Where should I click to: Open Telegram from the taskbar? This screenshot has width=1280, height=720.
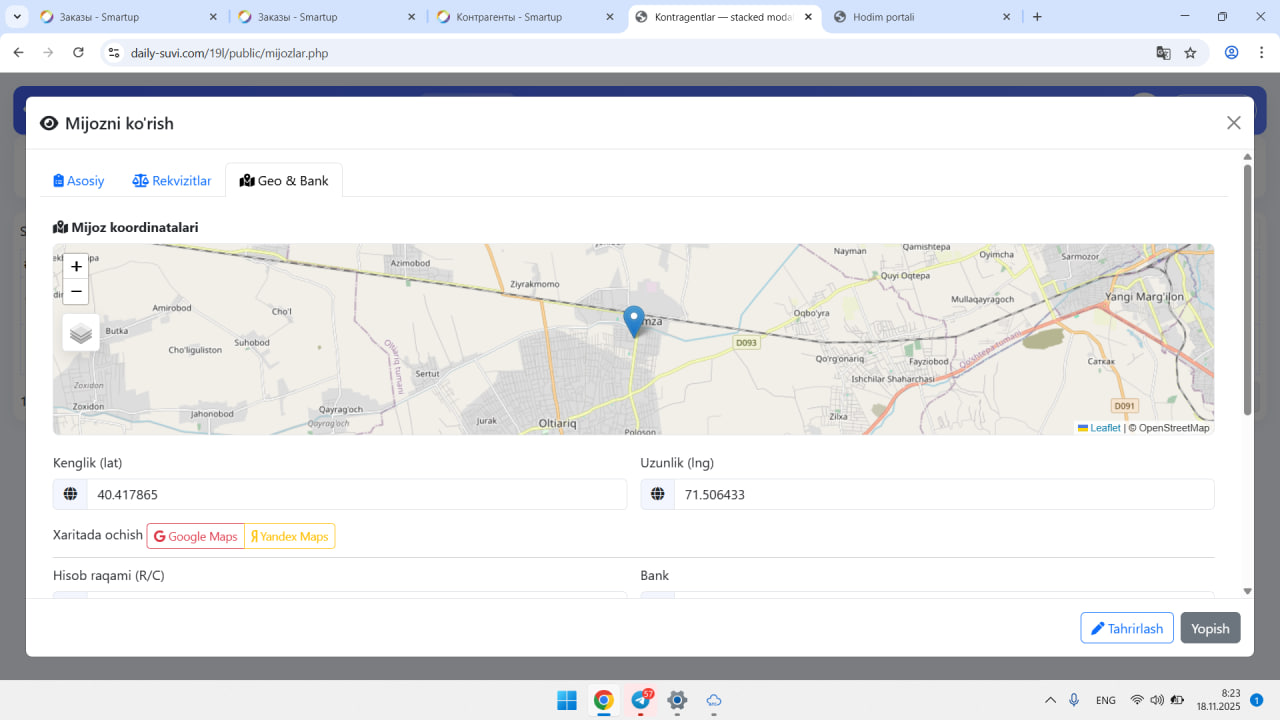(x=640, y=700)
